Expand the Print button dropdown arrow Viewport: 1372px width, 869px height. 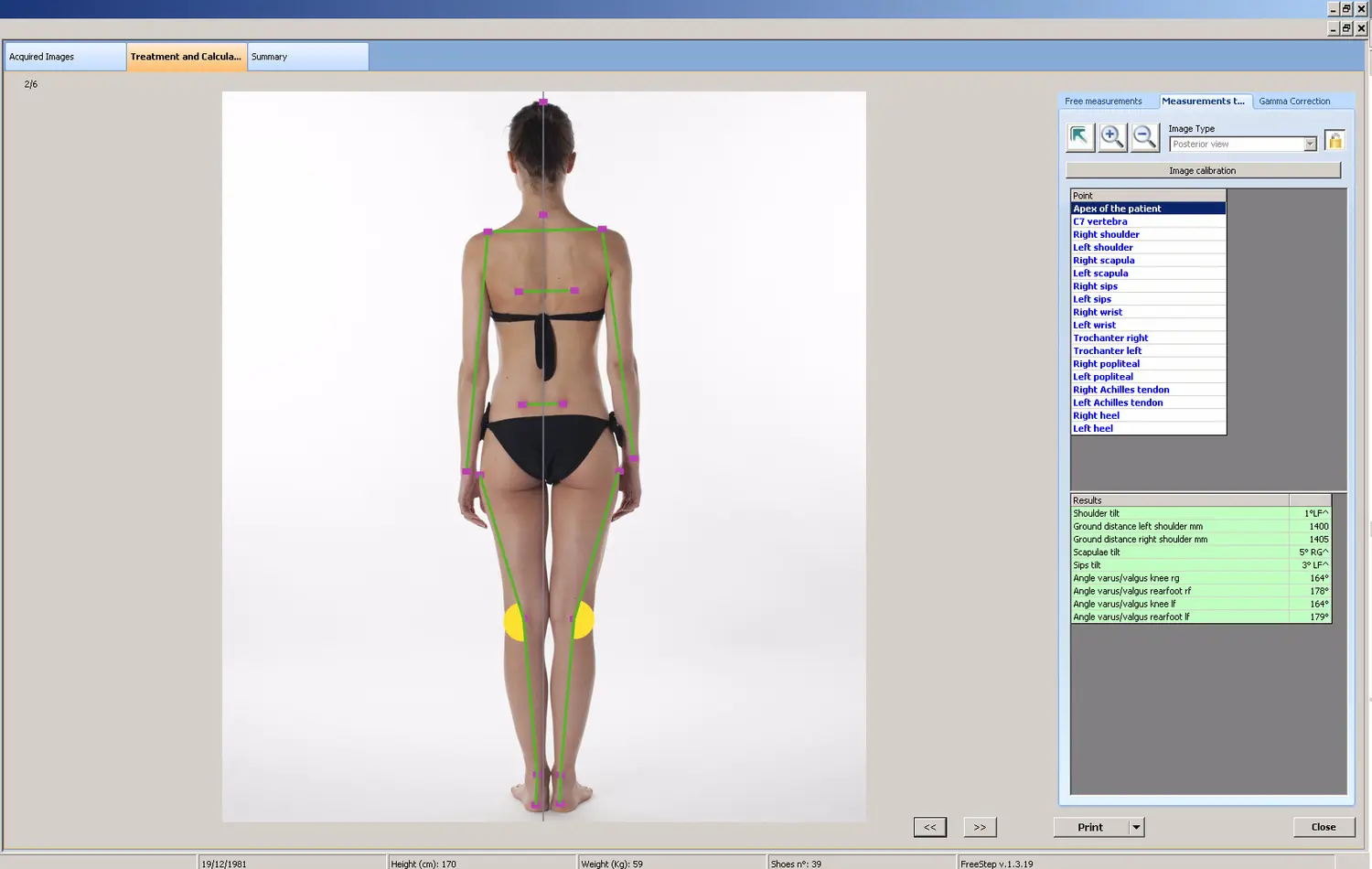1136,827
